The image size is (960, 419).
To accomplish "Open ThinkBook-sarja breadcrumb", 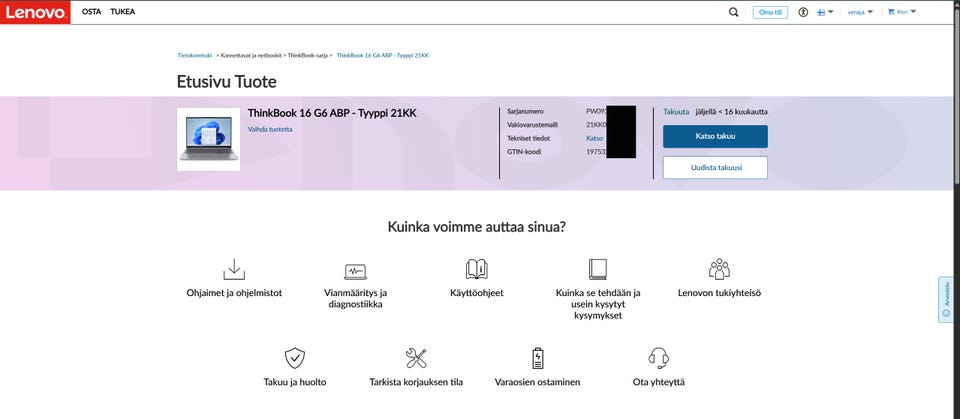I will click(310, 55).
